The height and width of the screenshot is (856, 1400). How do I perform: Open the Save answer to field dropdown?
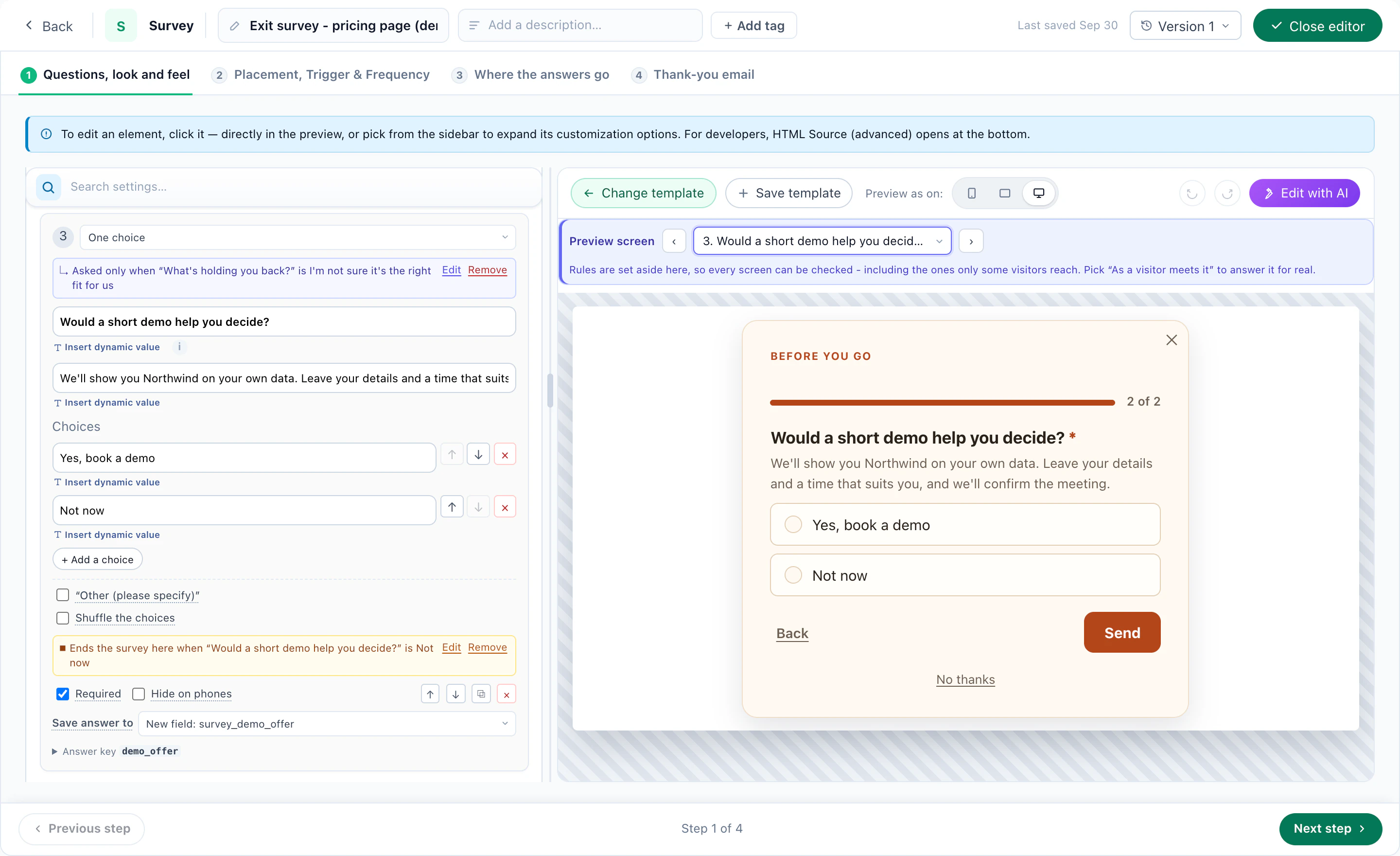coord(327,724)
